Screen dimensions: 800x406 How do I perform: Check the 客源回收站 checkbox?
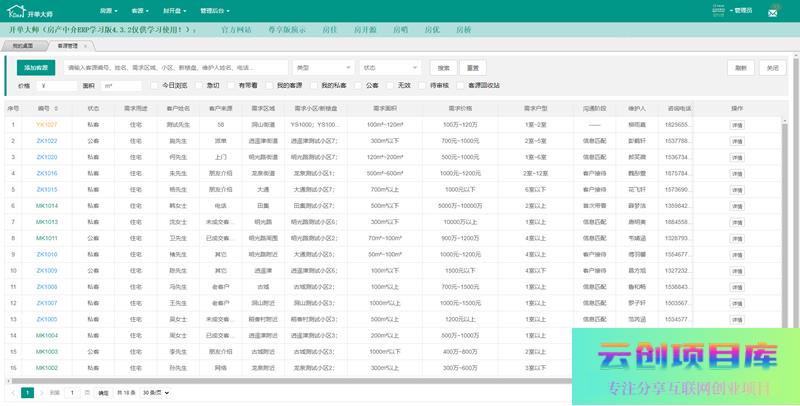460,86
